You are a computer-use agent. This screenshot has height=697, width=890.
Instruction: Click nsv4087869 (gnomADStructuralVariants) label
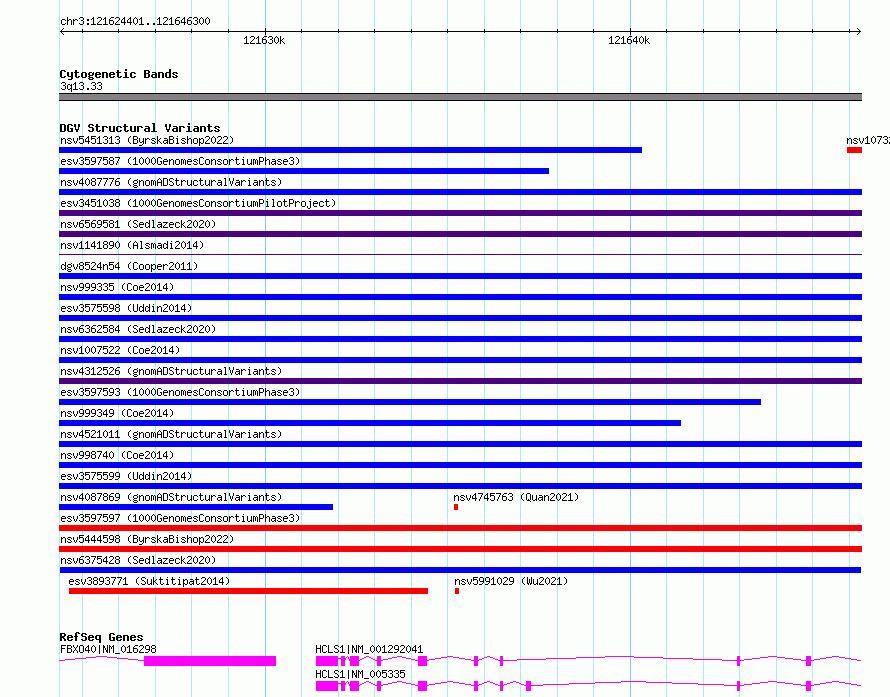[x=171, y=497]
